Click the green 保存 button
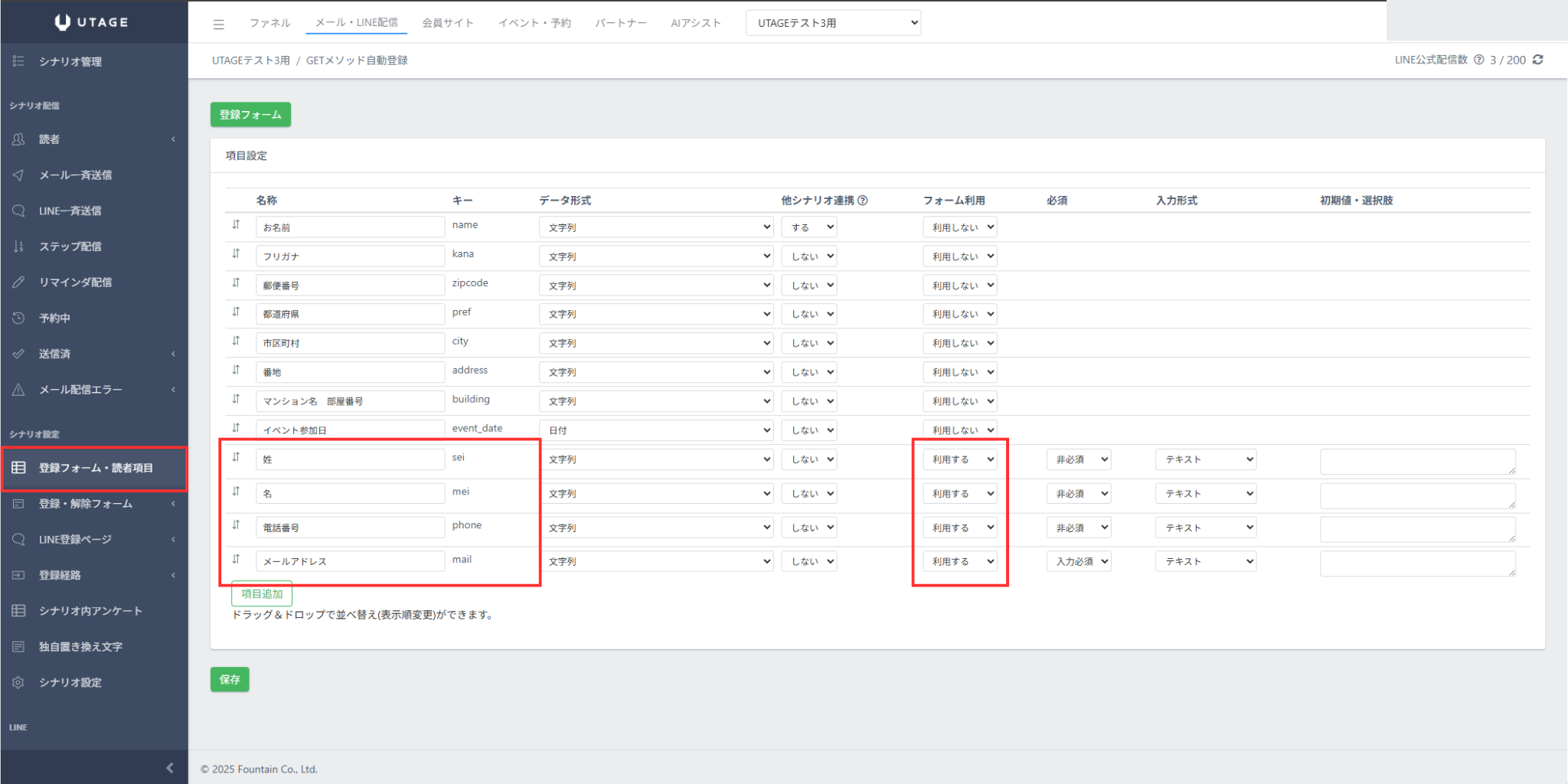 tap(230, 679)
